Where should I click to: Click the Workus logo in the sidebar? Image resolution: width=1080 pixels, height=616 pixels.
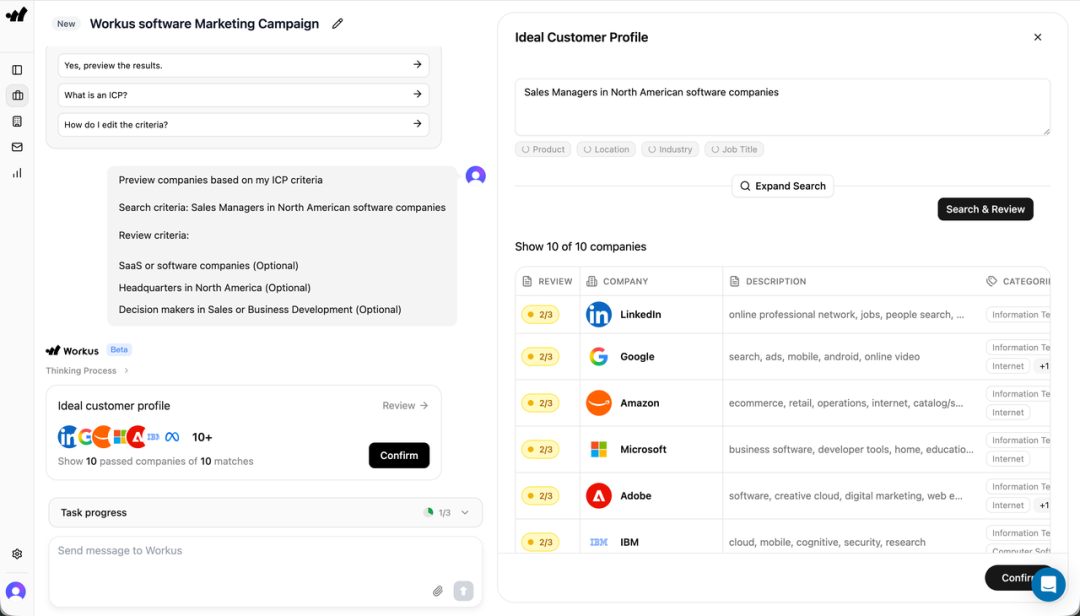click(17, 14)
